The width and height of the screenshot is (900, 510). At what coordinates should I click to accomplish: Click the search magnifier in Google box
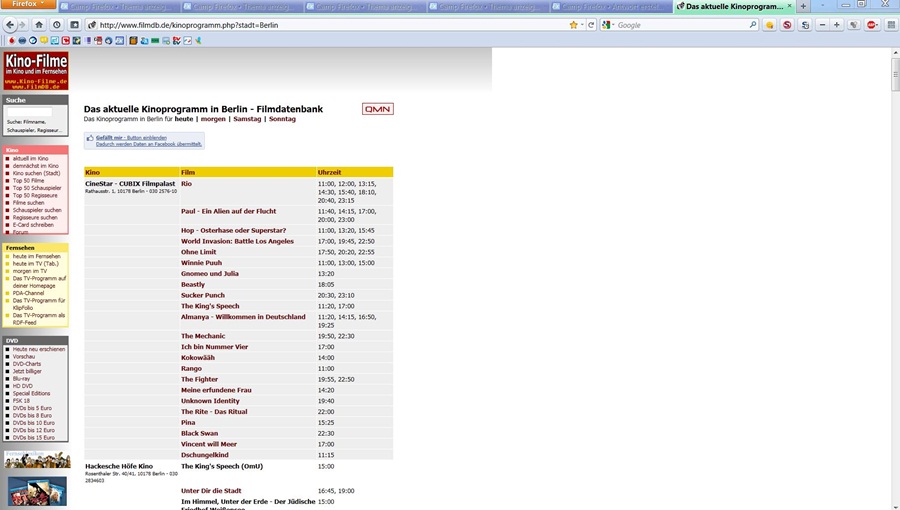752,25
